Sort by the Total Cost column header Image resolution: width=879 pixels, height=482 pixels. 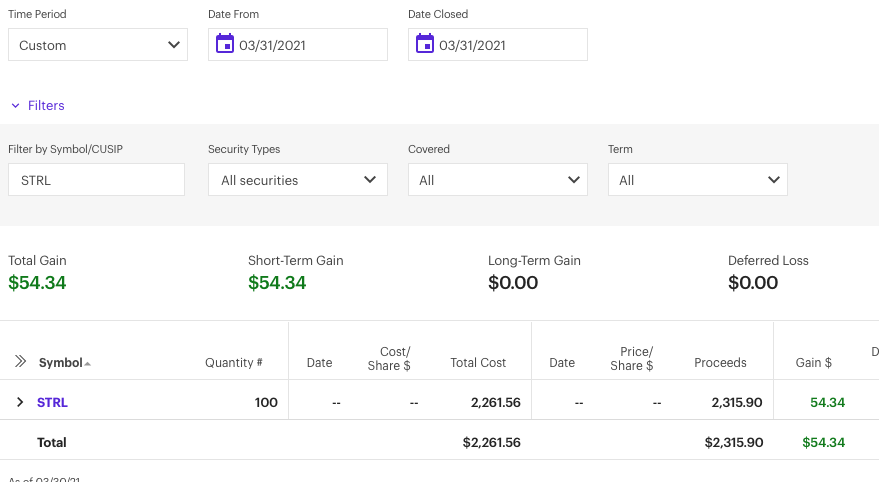click(478, 363)
